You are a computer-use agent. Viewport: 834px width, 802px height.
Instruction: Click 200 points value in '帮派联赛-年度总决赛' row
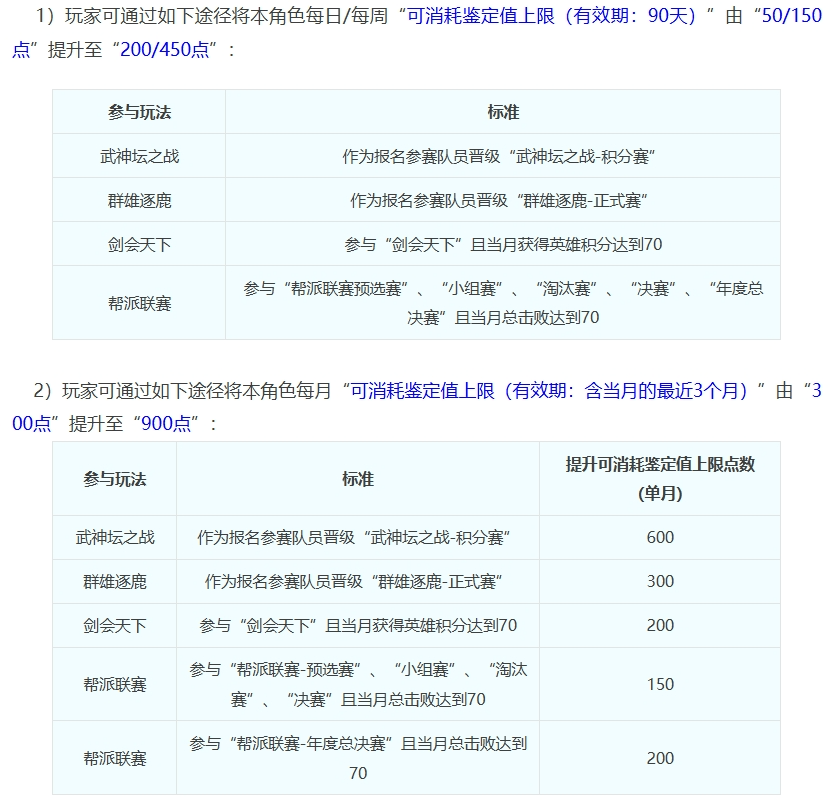(659, 758)
